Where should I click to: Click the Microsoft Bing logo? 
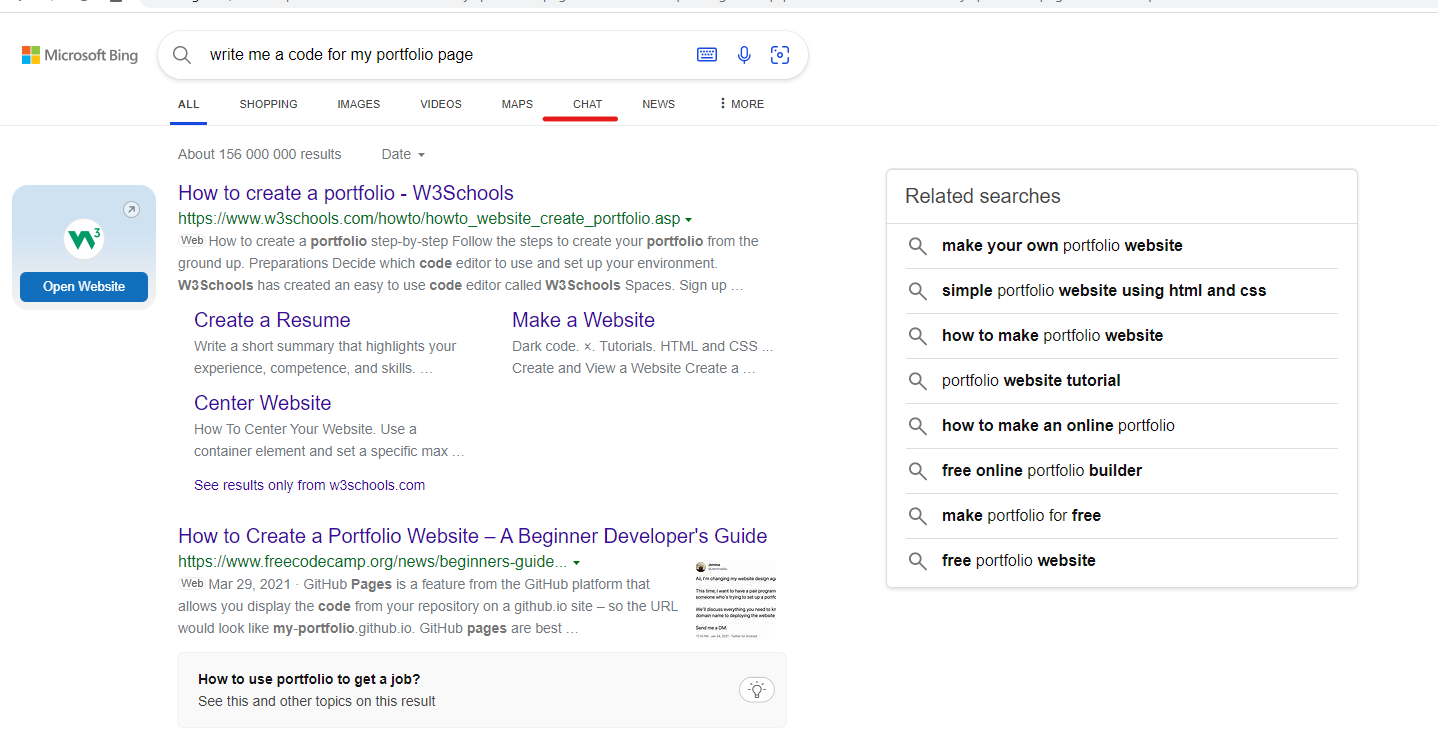(x=80, y=55)
